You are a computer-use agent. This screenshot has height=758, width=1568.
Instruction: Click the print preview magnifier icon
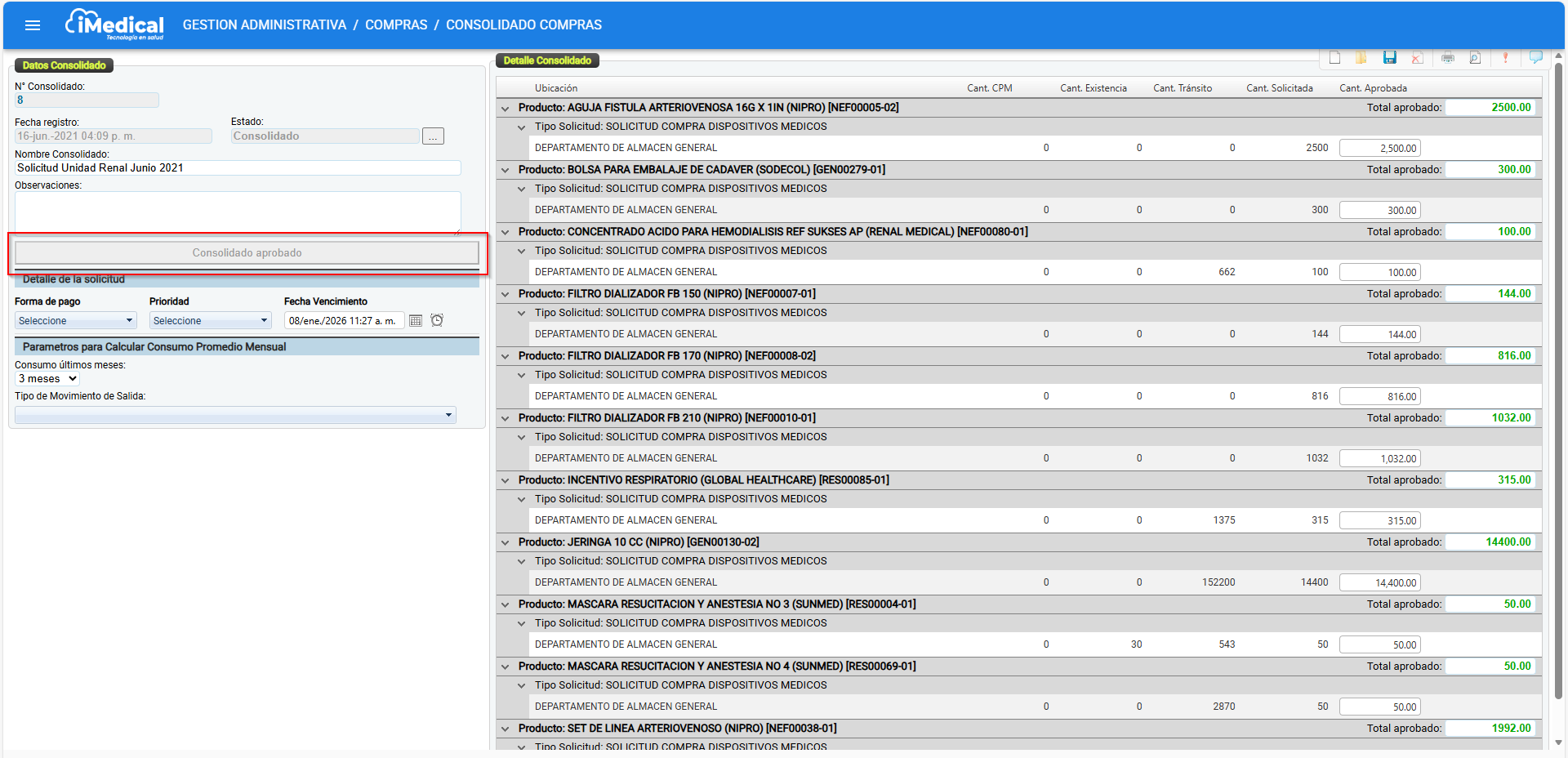tap(1475, 58)
